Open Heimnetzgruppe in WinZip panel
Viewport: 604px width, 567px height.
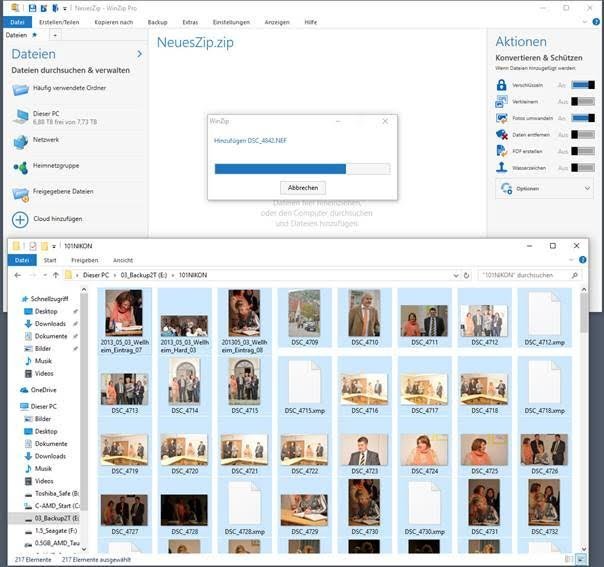pos(46,167)
